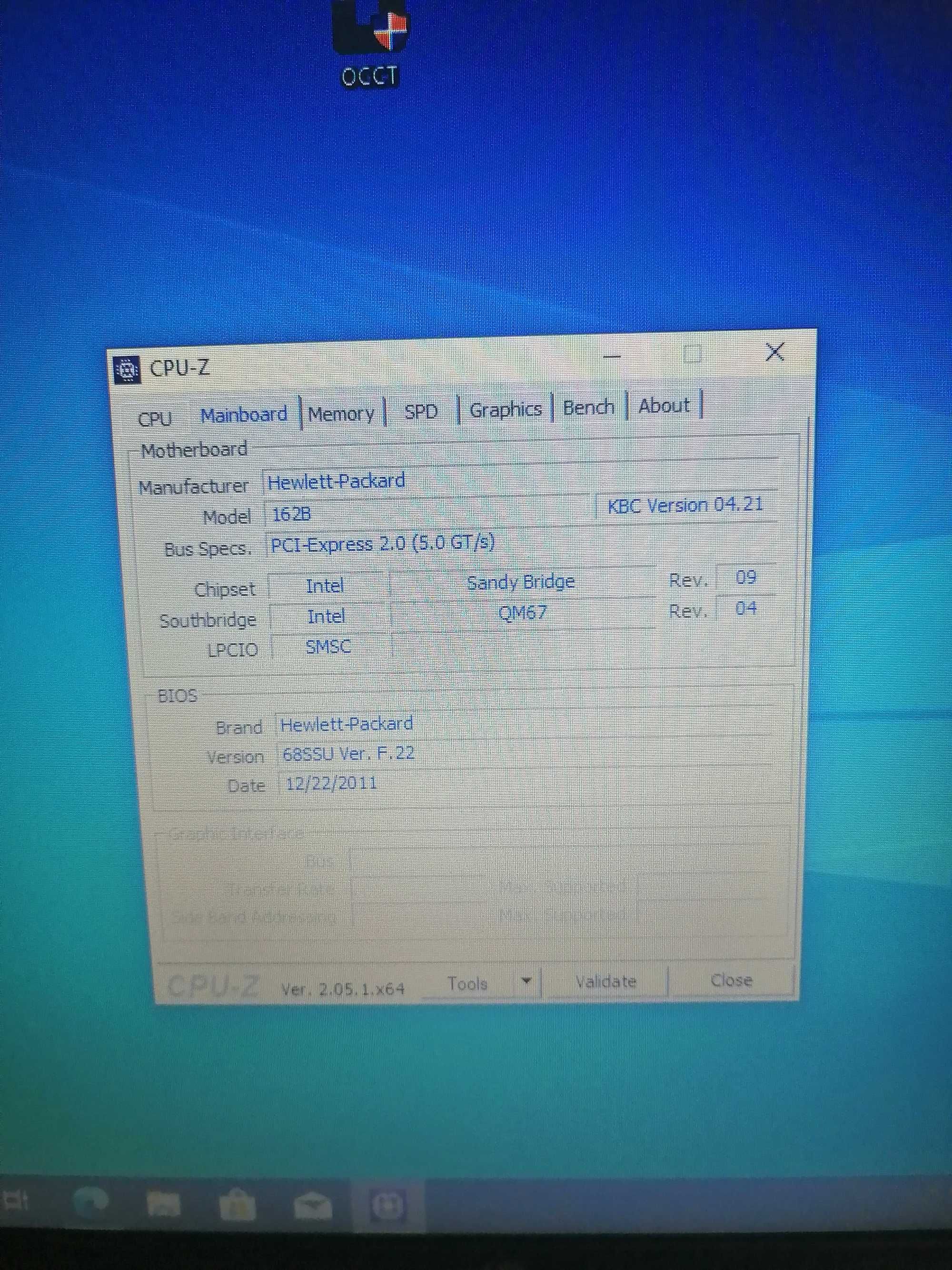Click the QM67 southbridge value
The height and width of the screenshot is (1270, 952).
click(x=522, y=612)
